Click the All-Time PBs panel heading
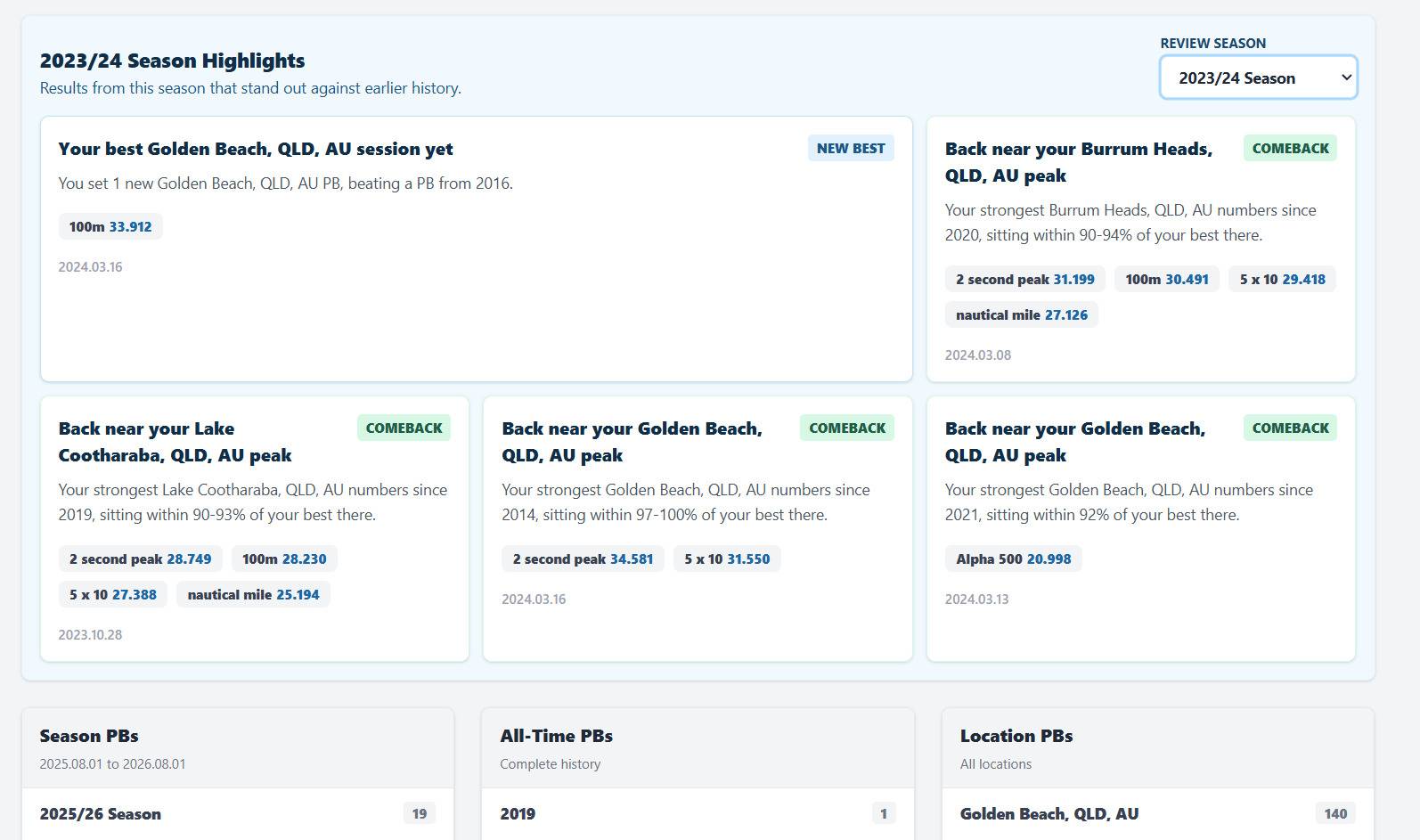Image resolution: width=1420 pixels, height=840 pixels. [x=557, y=736]
